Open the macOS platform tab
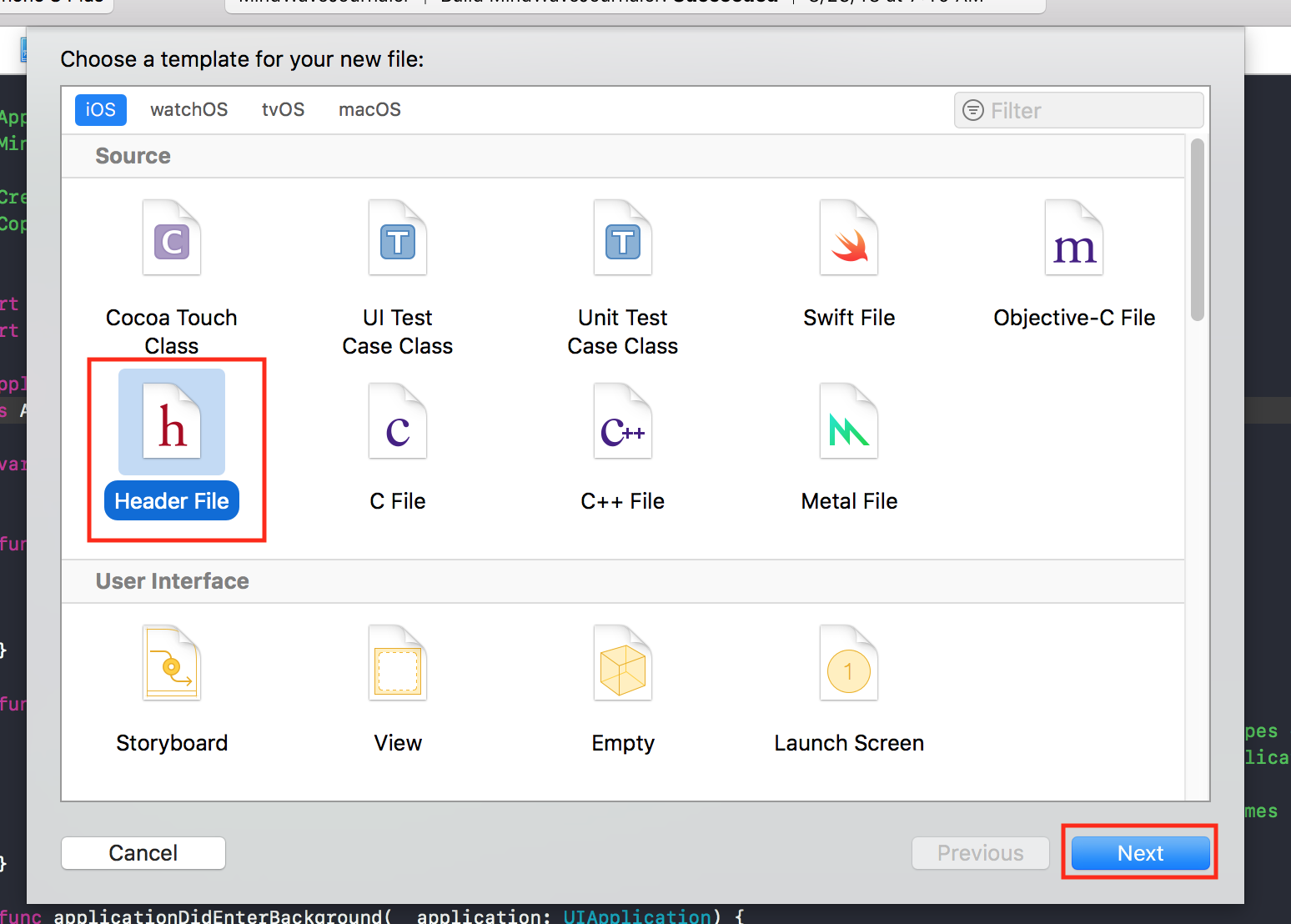1291x924 pixels. coord(369,110)
